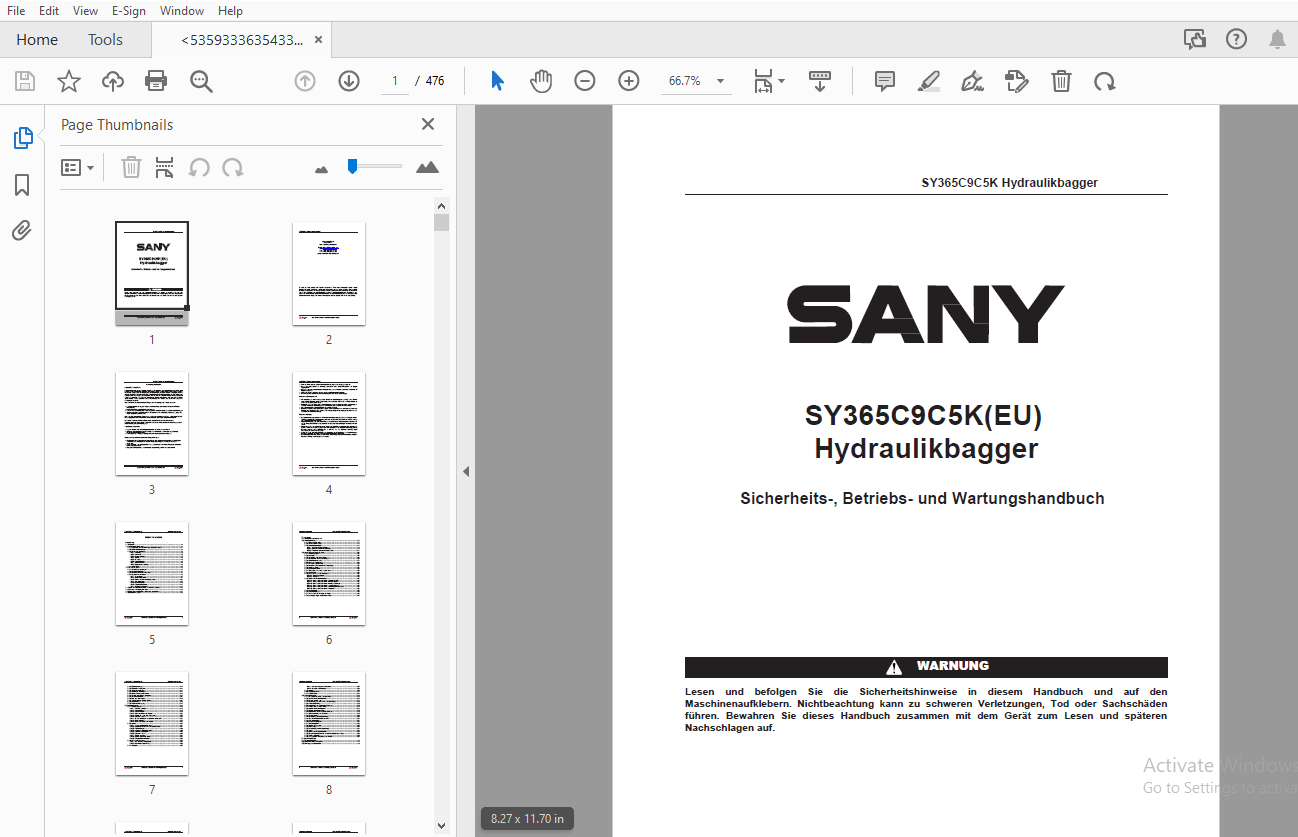
Task: Open the Window menu
Action: (x=182, y=10)
